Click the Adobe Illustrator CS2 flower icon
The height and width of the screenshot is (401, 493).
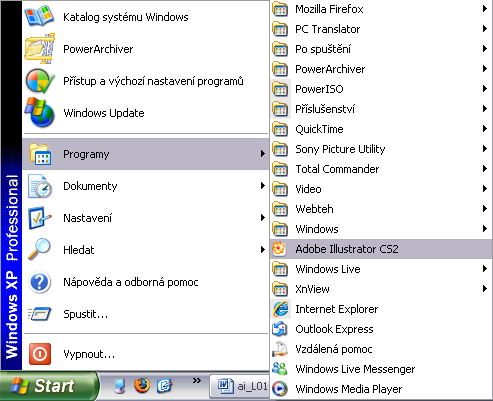(279, 249)
